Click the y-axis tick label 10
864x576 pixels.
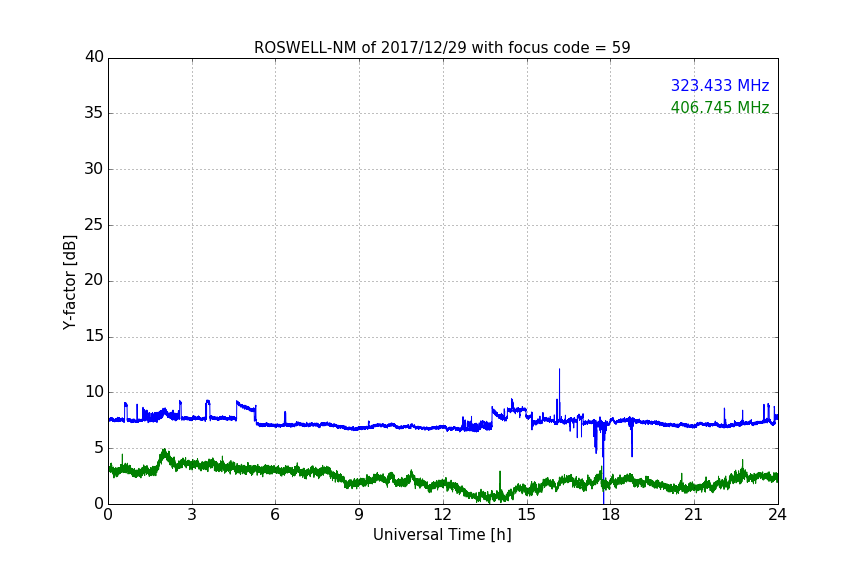[94, 392]
